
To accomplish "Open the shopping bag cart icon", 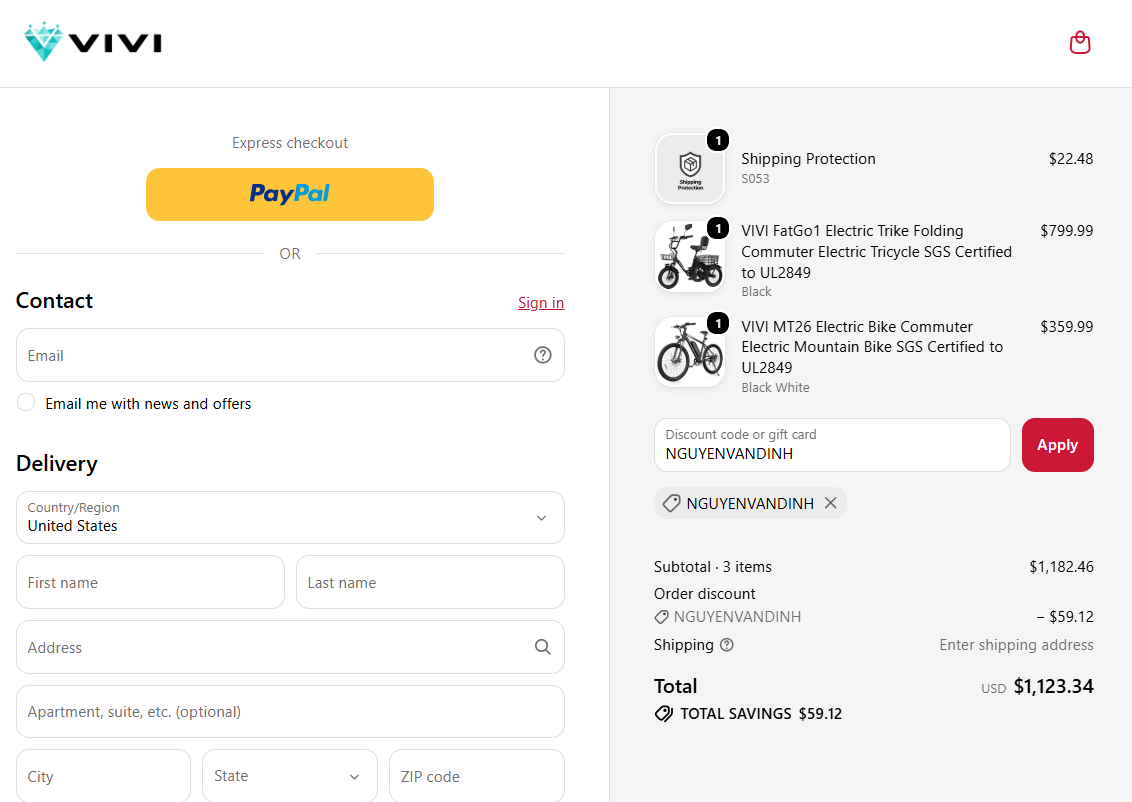I will tap(1079, 43).
